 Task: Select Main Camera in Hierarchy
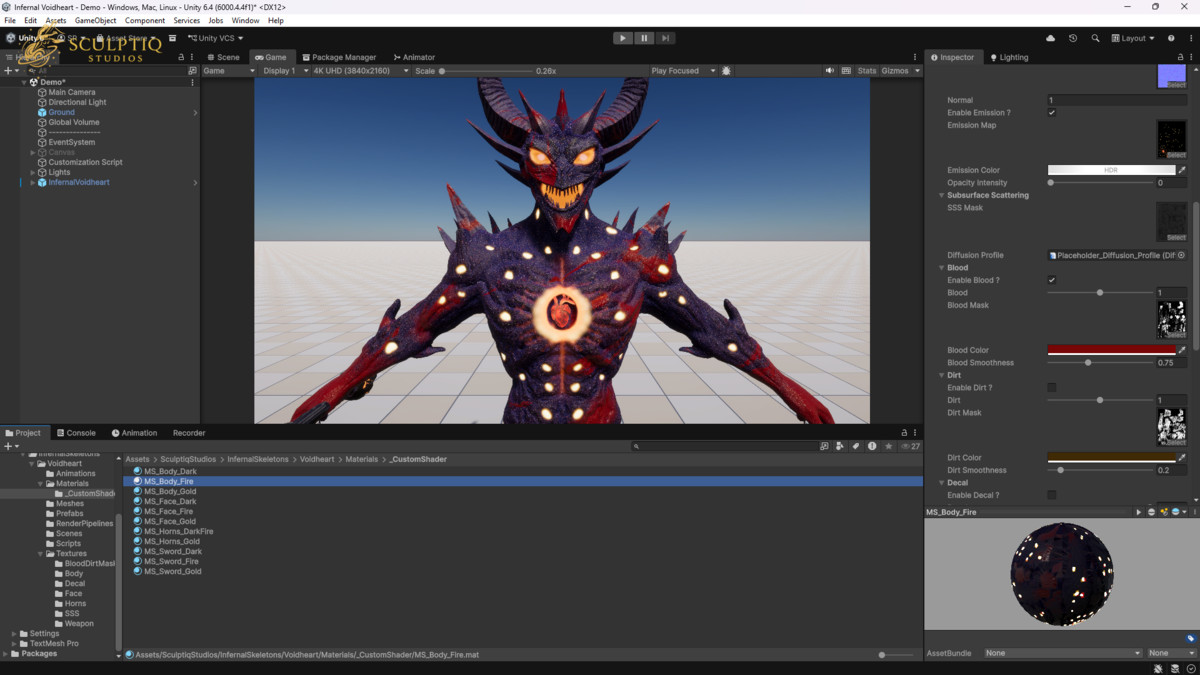click(x=72, y=92)
